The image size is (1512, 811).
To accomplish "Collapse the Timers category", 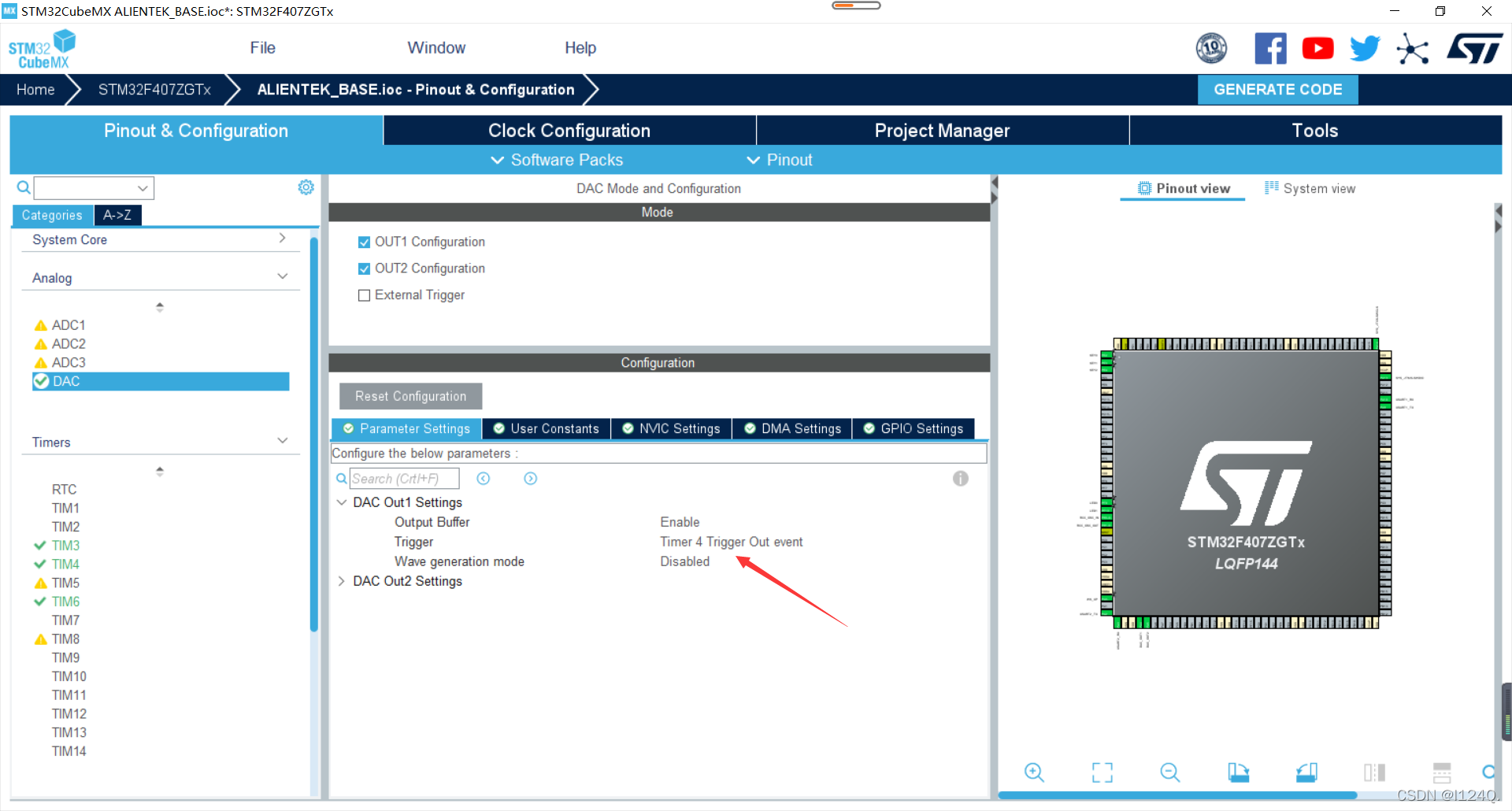I will 283,441.
